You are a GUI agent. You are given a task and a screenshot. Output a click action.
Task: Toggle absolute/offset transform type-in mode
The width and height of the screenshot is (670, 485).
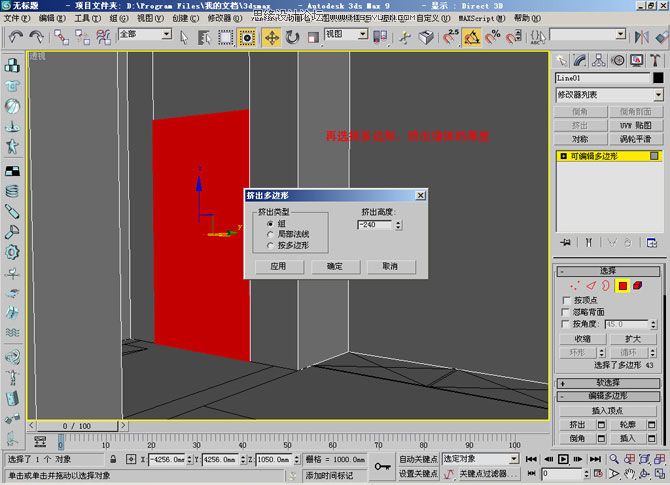point(131,459)
